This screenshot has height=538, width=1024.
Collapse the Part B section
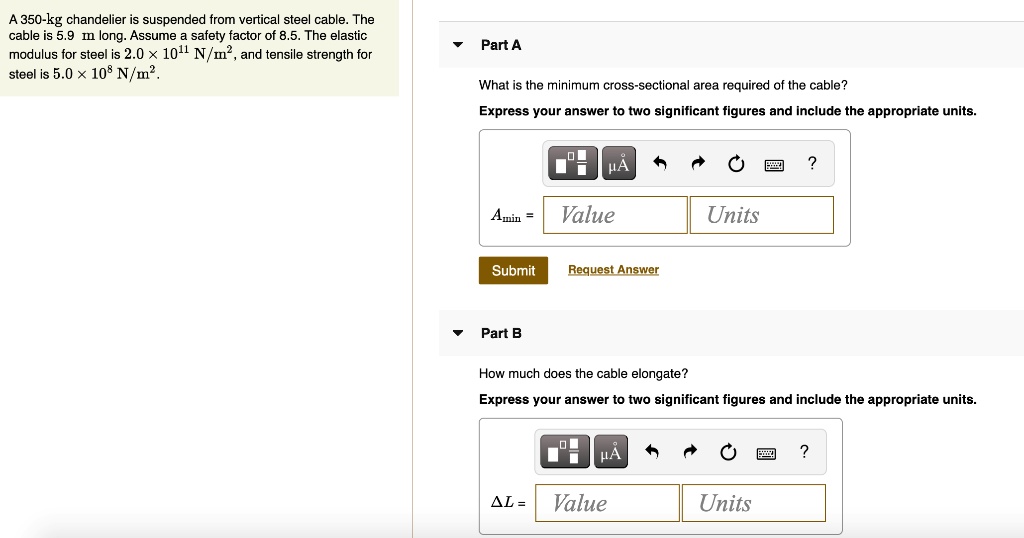point(458,333)
